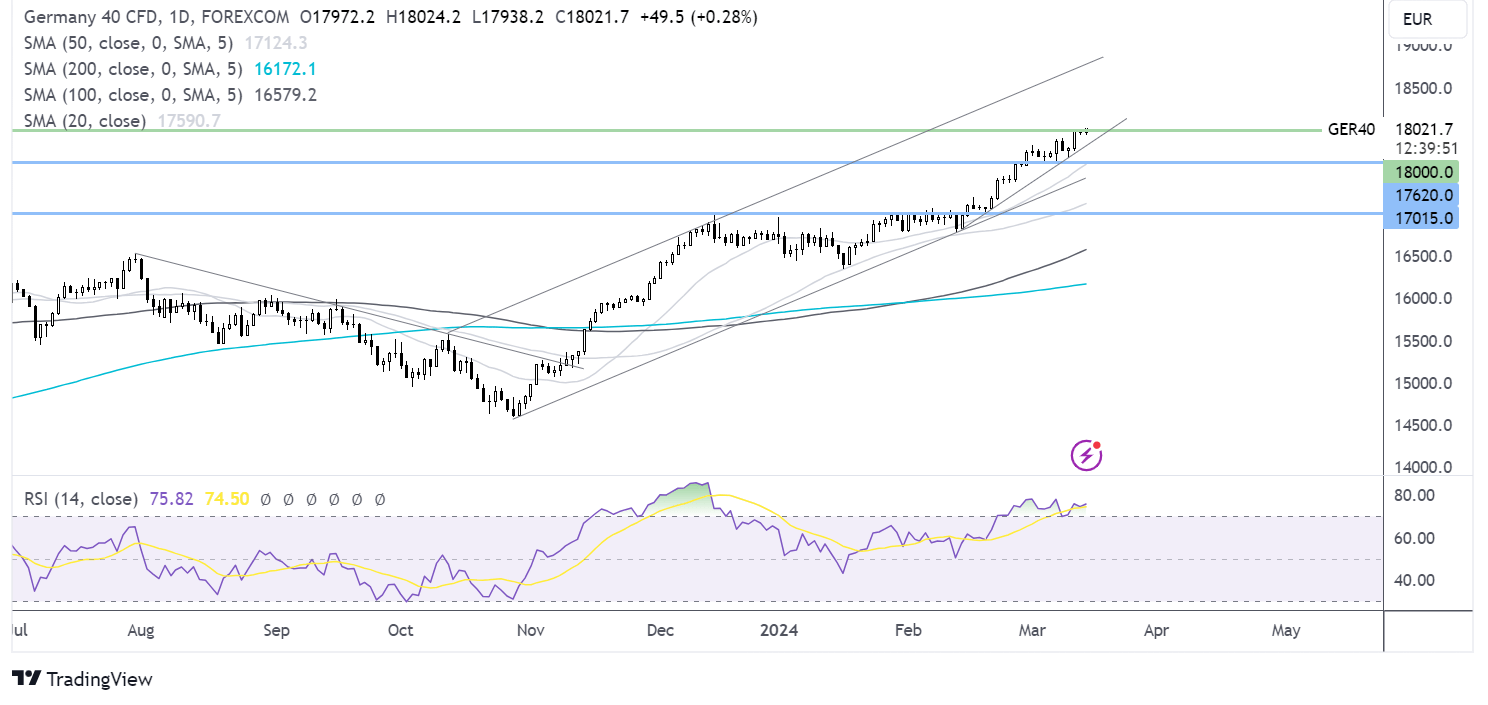Viewport: 1488px width, 705px height.
Task: Click the May label on time axis
Action: pyautogui.click(x=1286, y=631)
